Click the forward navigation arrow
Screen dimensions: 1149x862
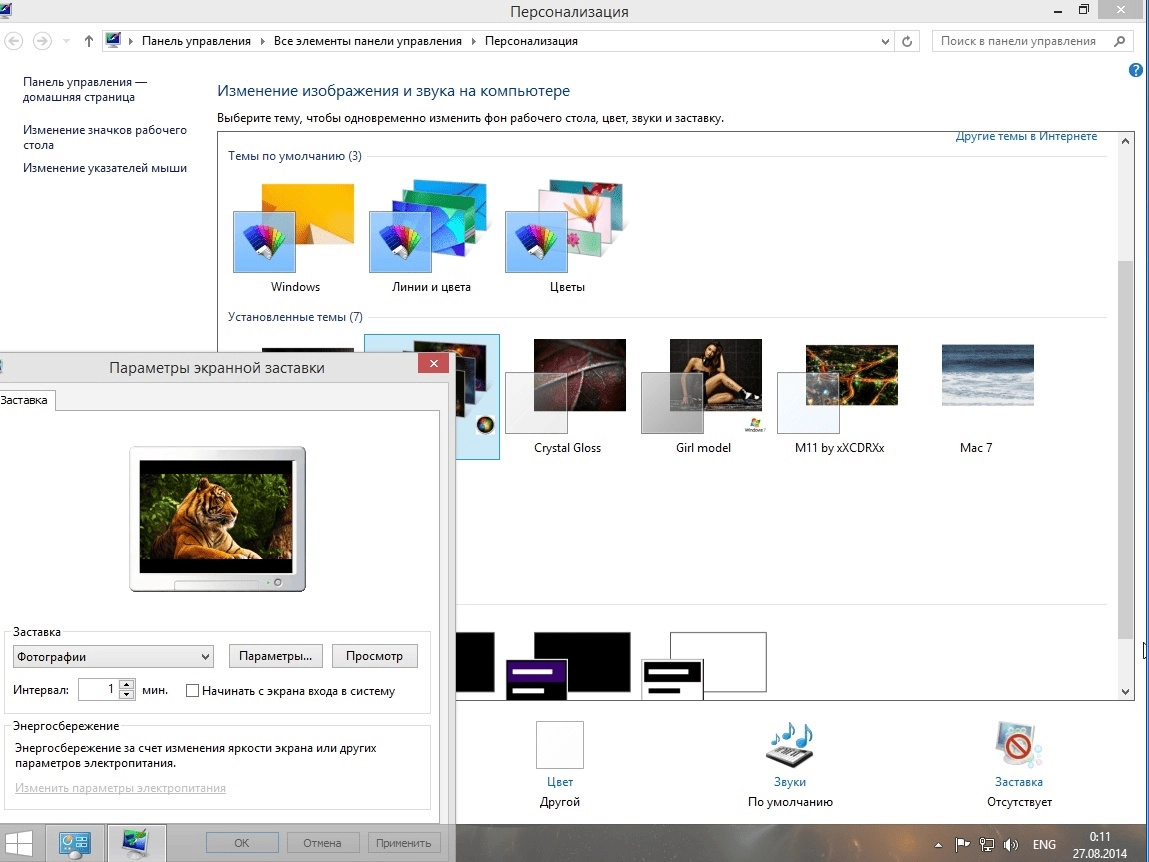click(43, 41)
